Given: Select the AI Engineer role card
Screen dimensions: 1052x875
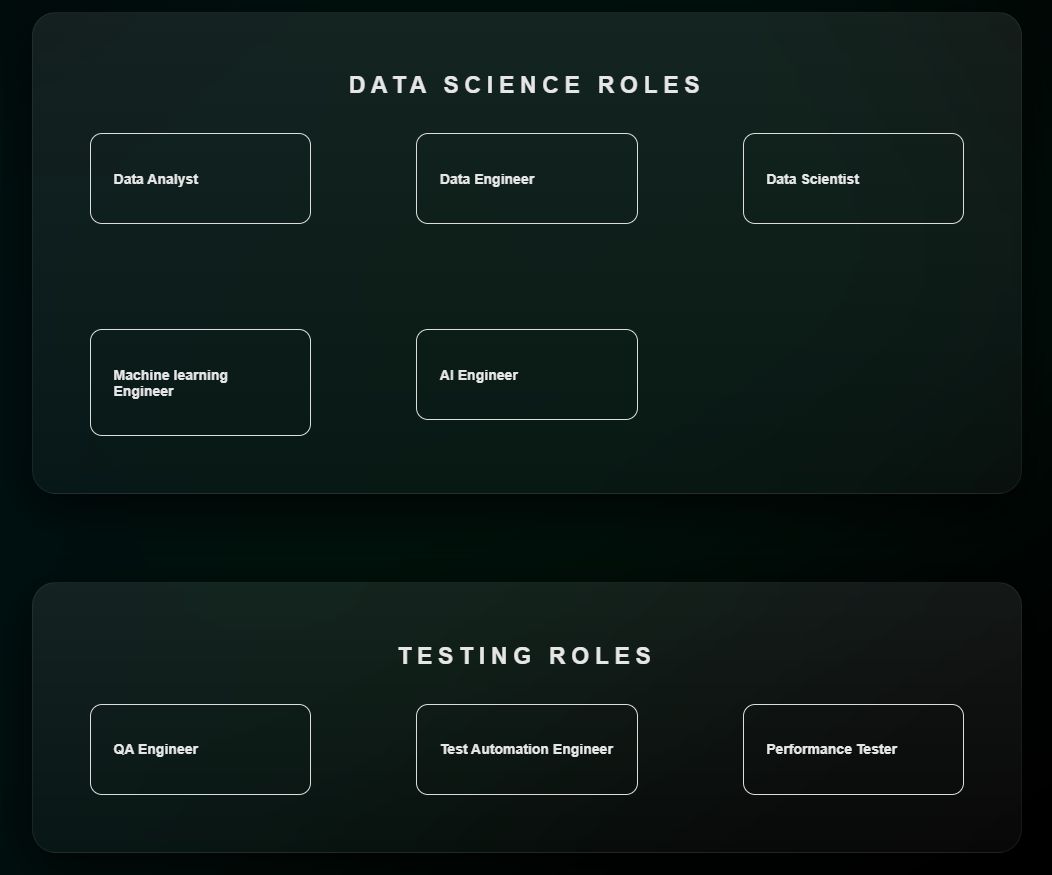Looking at the screenshot, I should pos(526,374).
